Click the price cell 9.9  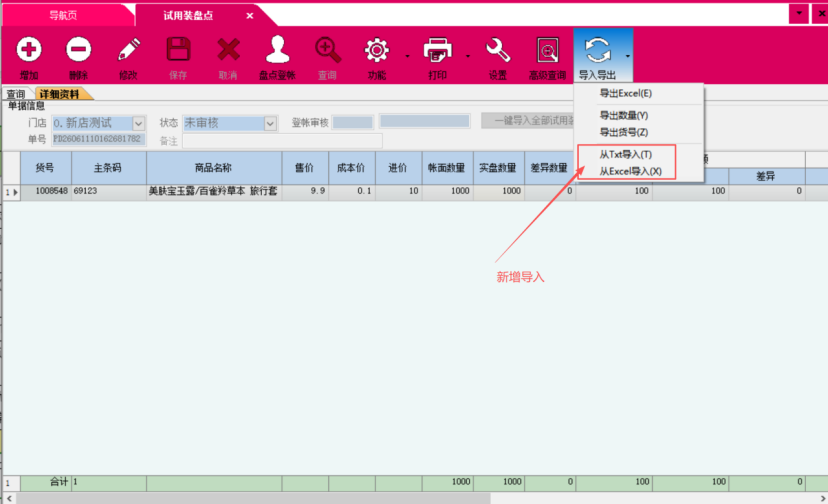coord(305,191)
